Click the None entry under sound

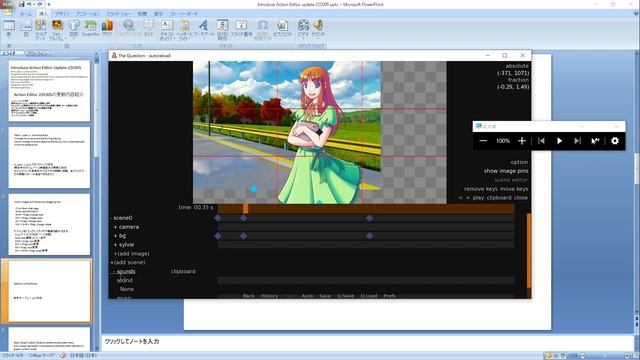[x=127, y=289]
